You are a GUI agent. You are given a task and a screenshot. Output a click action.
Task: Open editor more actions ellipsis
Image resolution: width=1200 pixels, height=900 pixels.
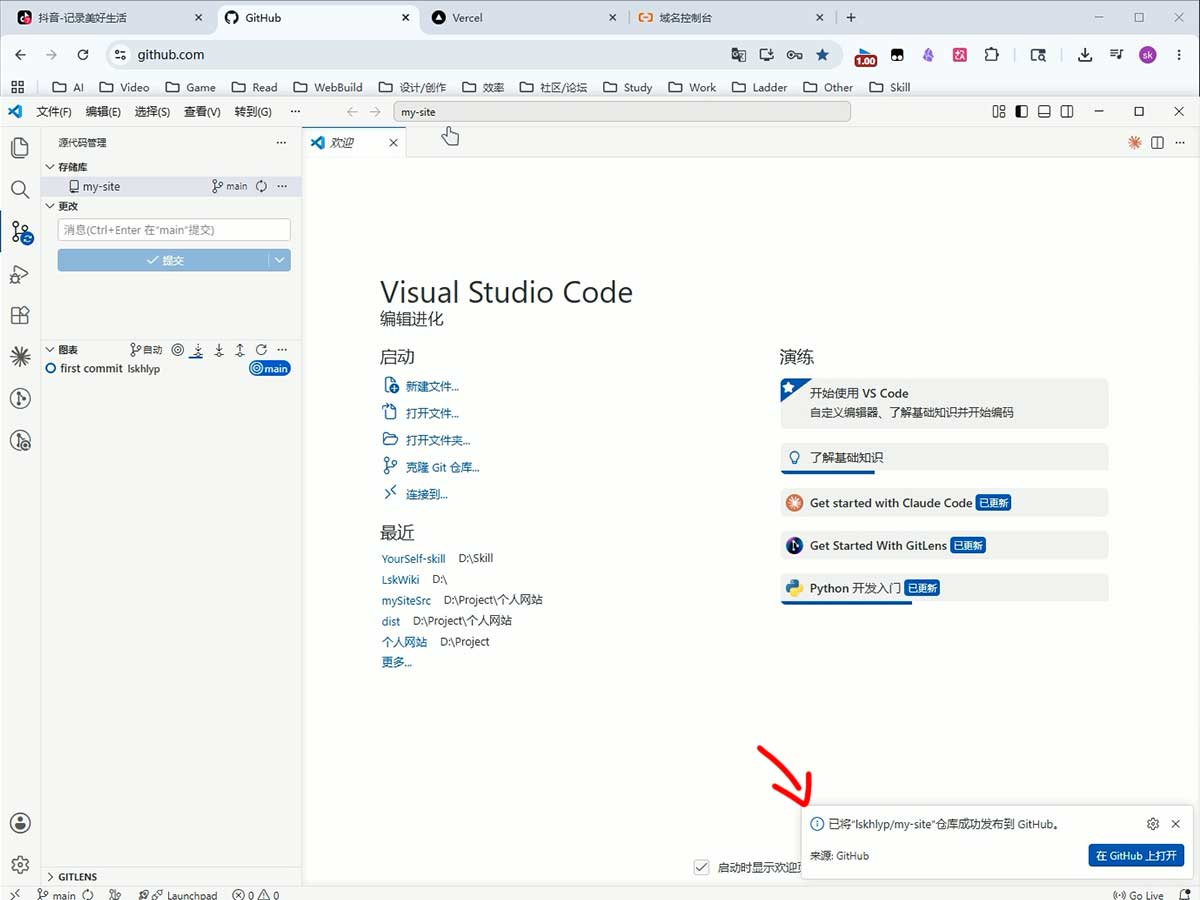[x=1180, y=143]
